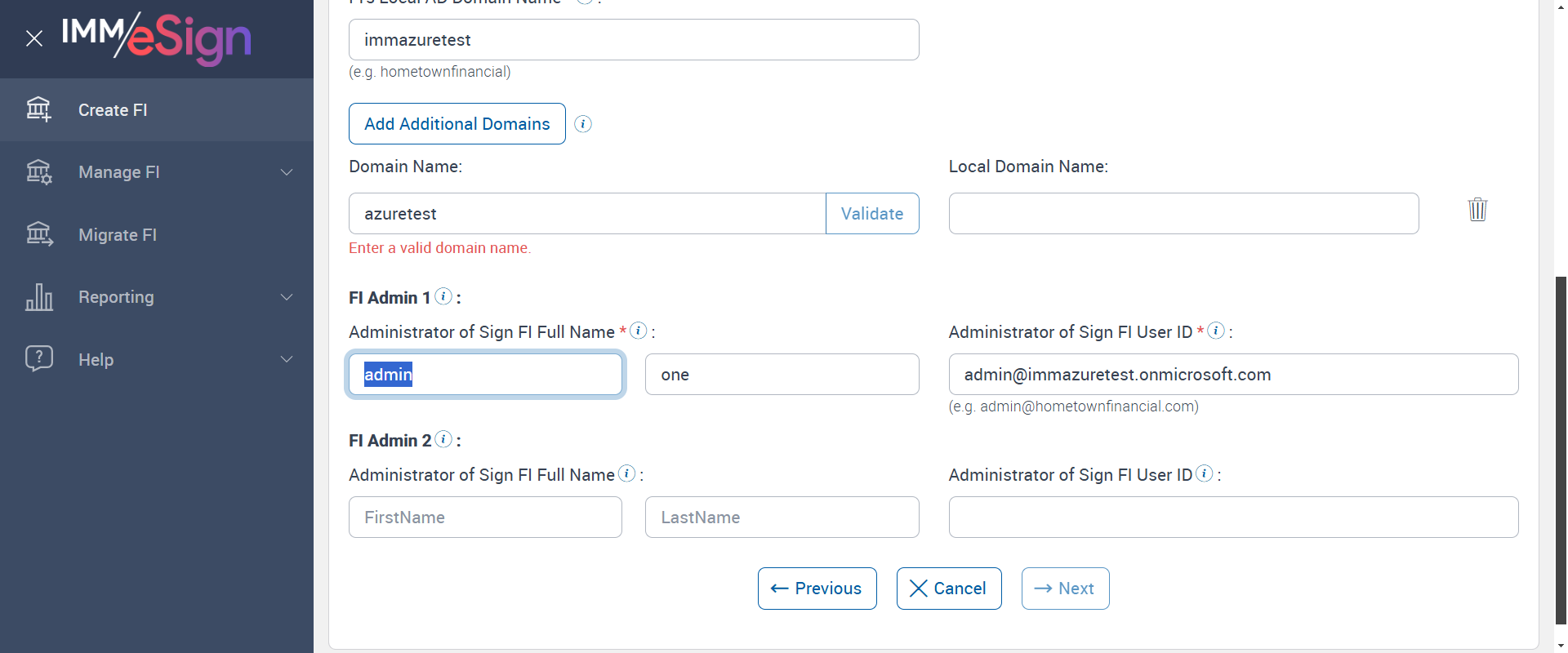Cancel the FI creation form

(x=948, y=589)
